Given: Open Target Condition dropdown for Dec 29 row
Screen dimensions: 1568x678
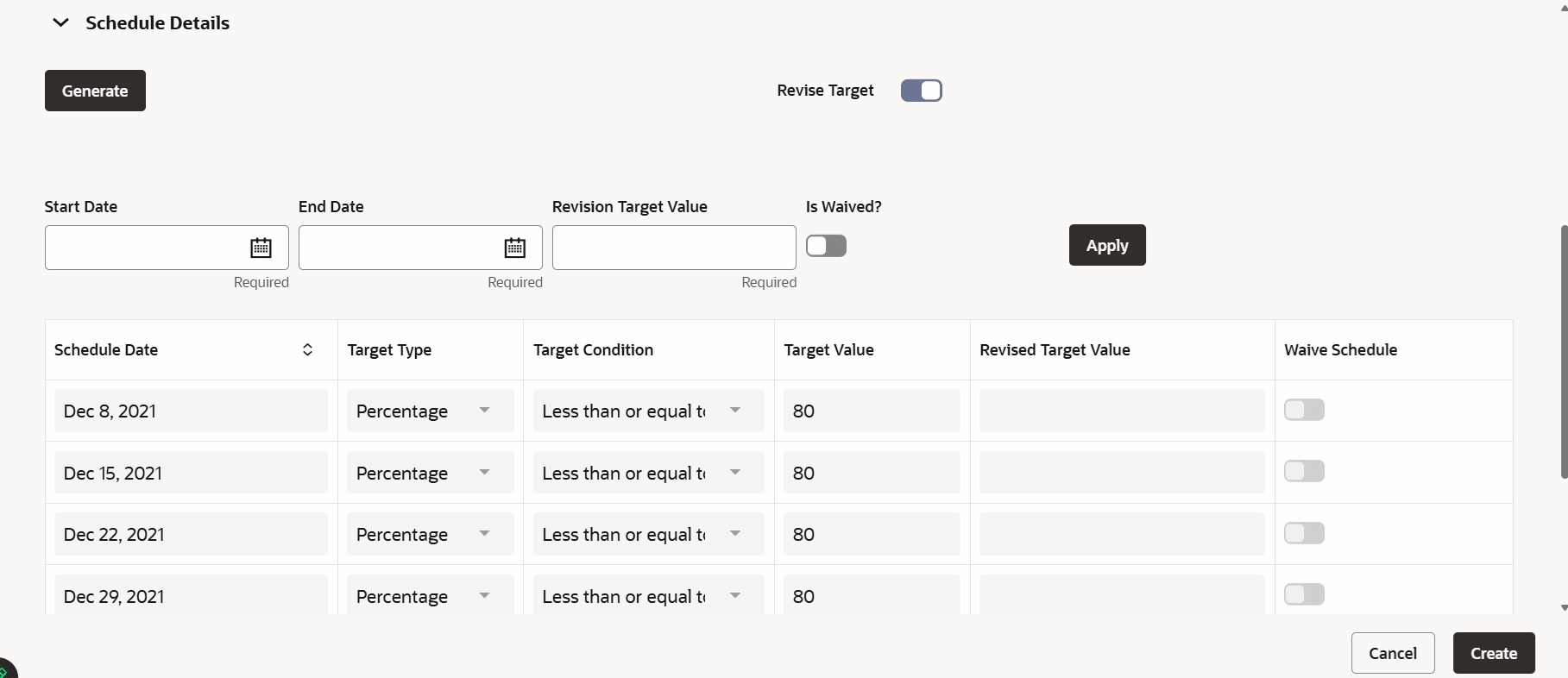Looking at the screenshot, I should pyautogui.click(x=734, y=595).
